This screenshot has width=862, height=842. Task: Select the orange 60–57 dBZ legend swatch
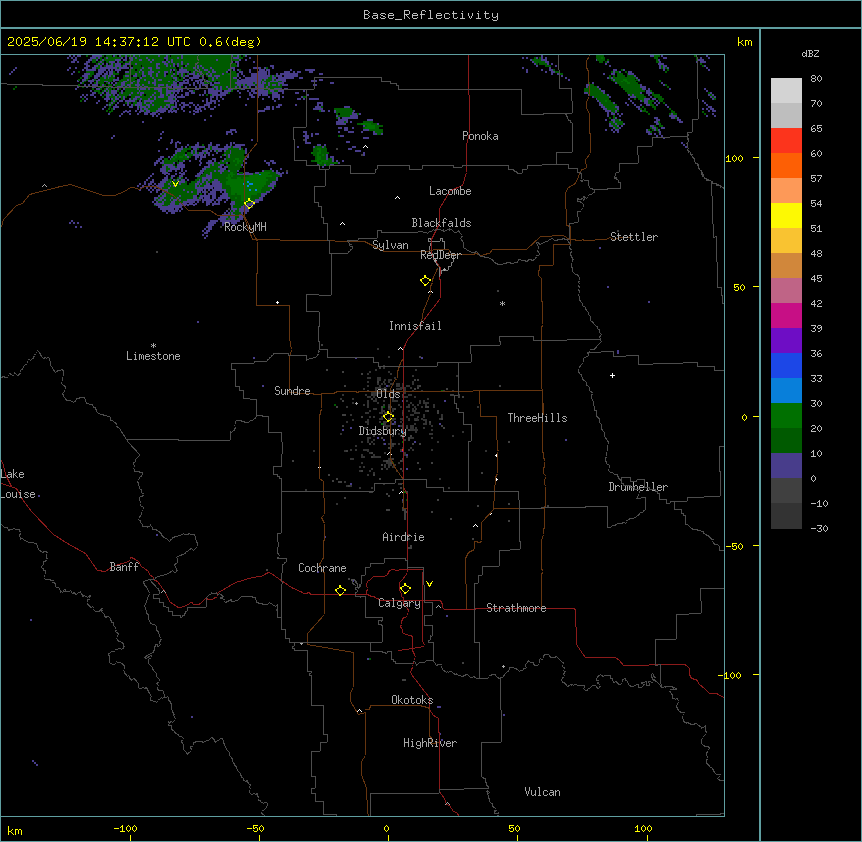click(786, 165)
